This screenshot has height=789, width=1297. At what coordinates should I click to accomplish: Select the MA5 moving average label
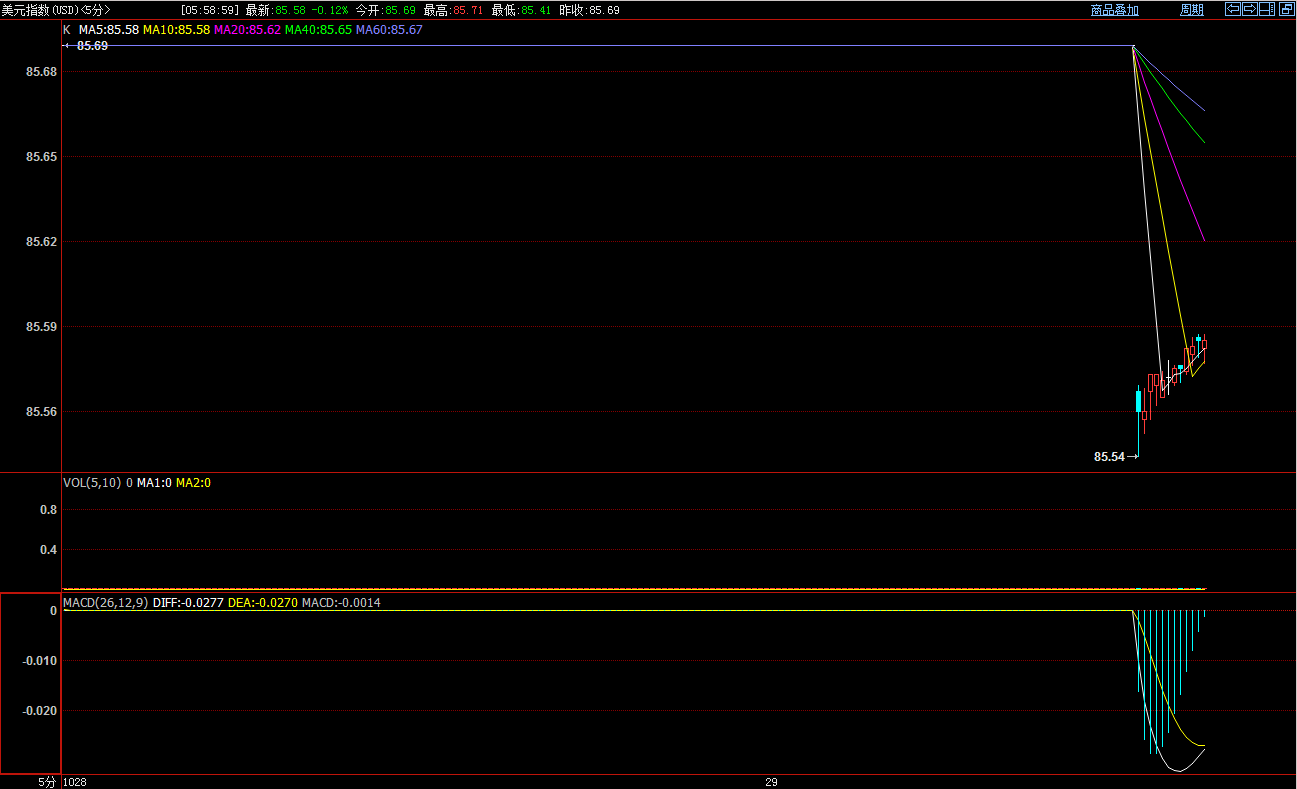(x=108, y=30)
